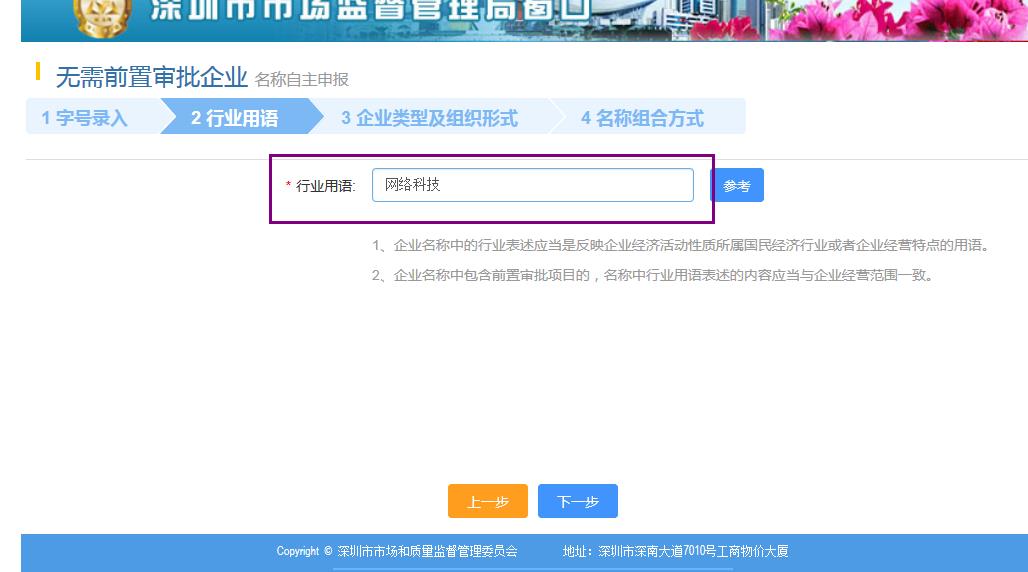Open step 4 名称组合方式
1028x572 pixels.
point(643,118)
